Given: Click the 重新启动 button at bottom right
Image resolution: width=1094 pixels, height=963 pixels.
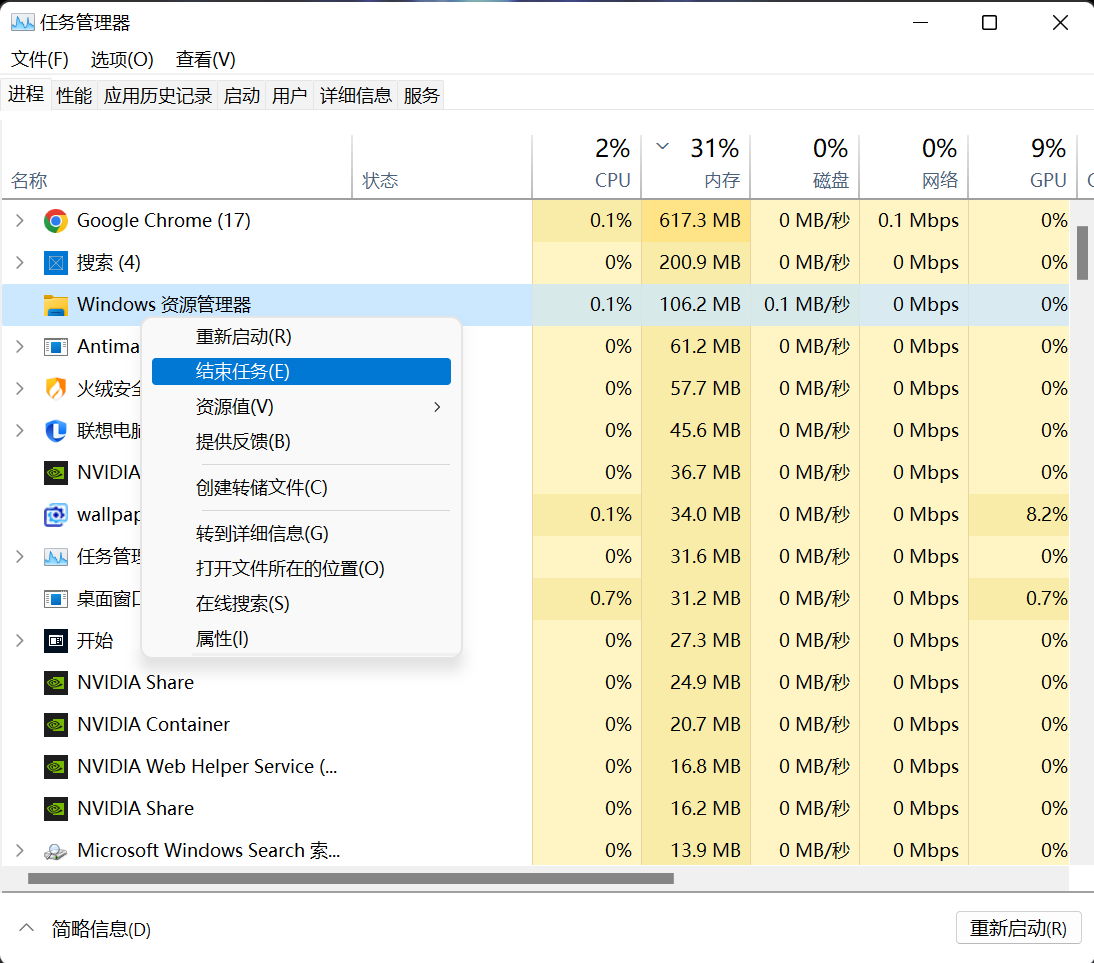Looking at the screenshot, I should coord(1019,927).
